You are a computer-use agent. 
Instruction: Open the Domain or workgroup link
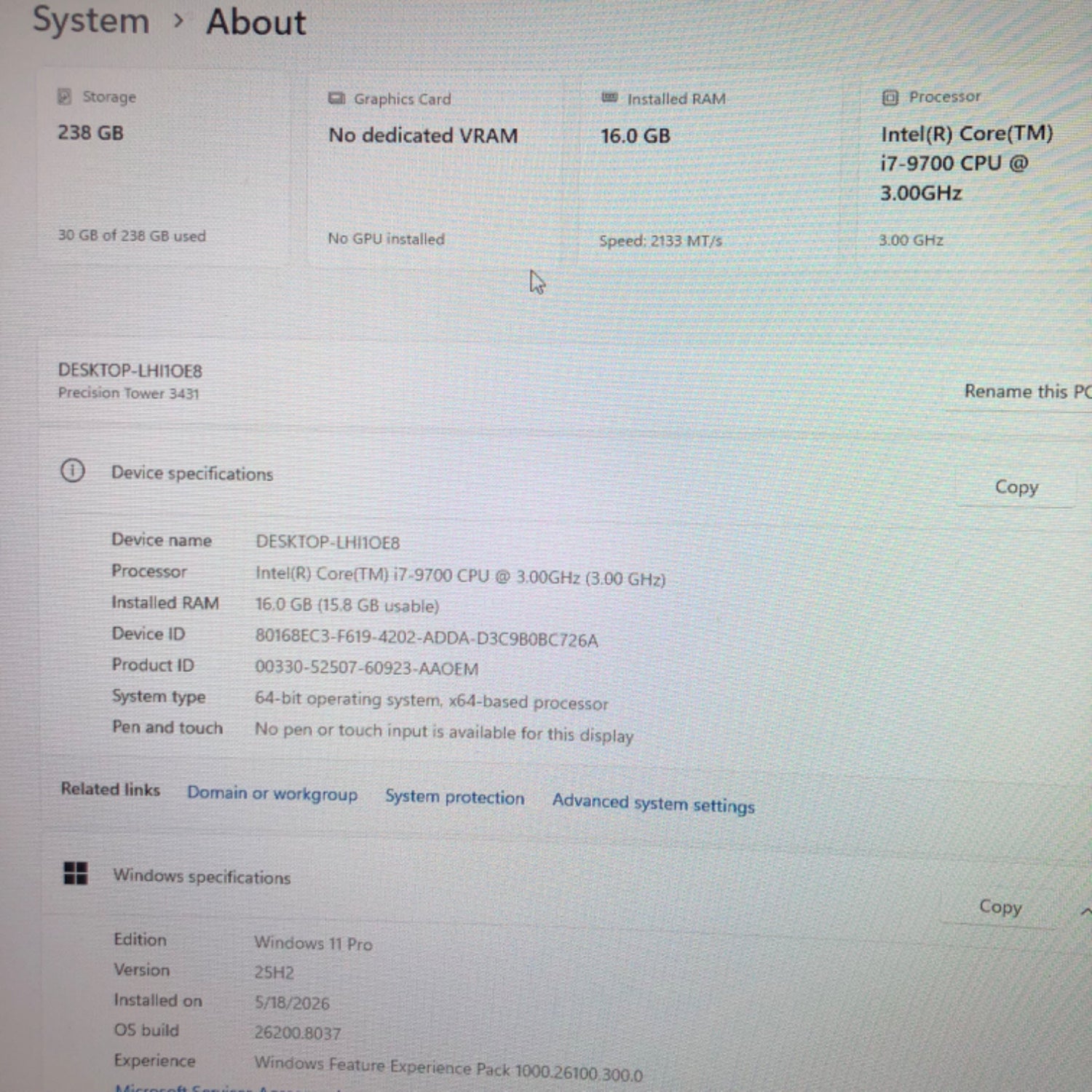[272, 794]
